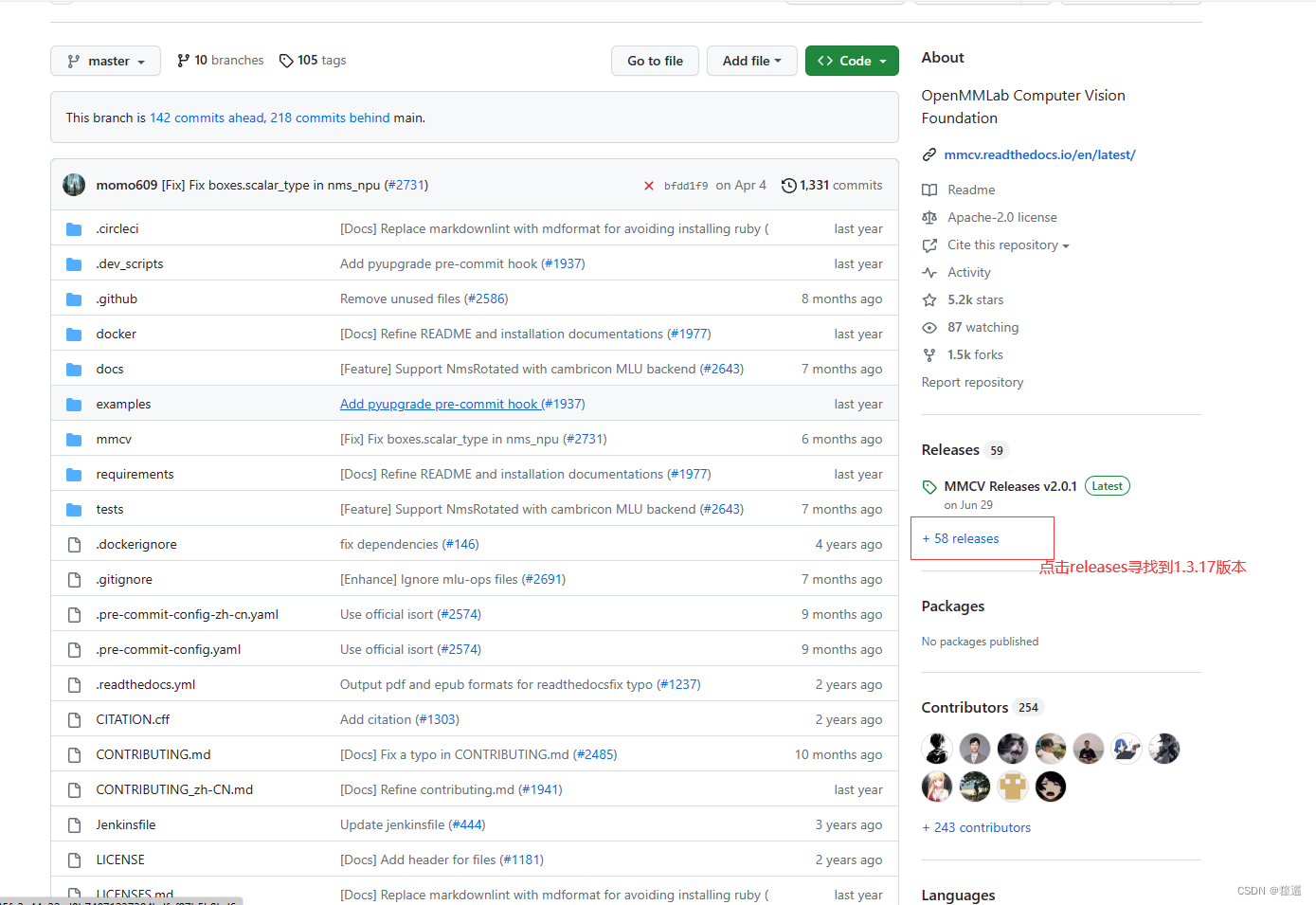View the 10 branches link
This screenshot has width=1316, height=905.
[x=220, y=61]
